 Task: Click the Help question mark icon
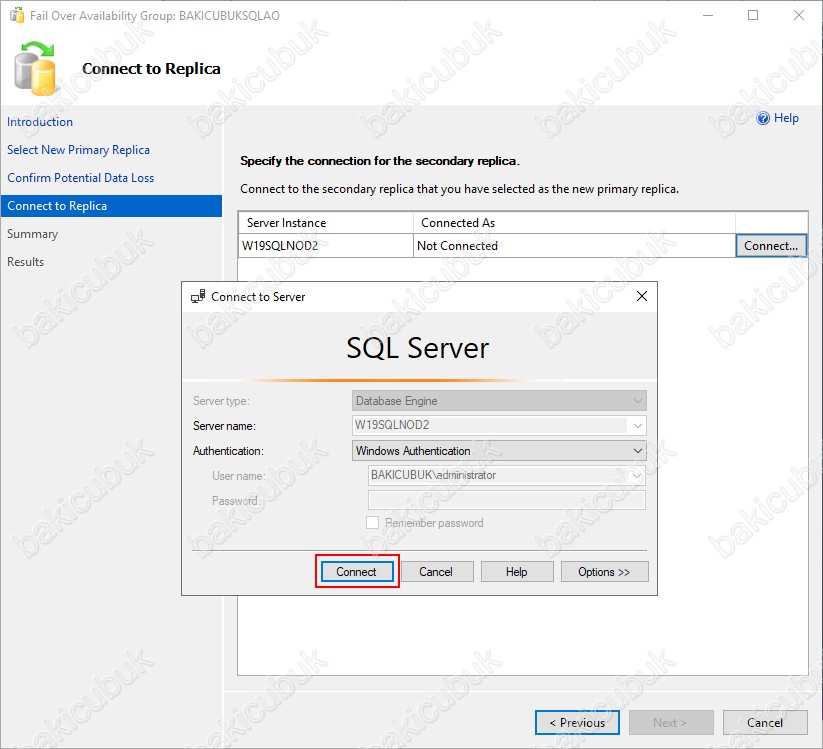click(763, 118)
